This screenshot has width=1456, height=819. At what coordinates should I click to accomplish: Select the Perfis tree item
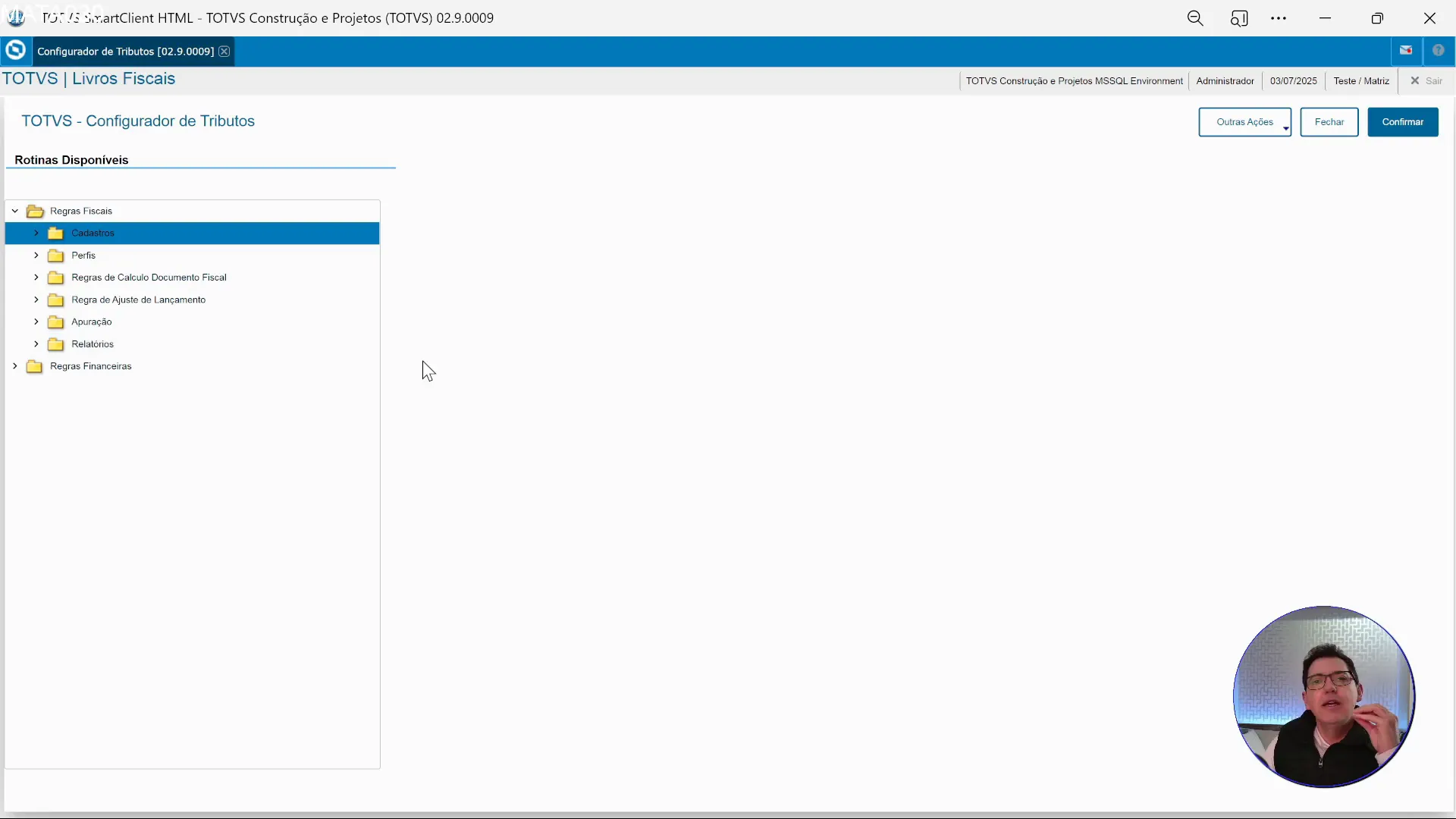tap(83, 256)
